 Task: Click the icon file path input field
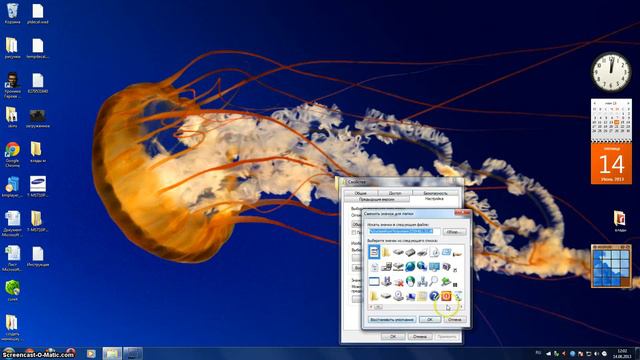click(404, 231)
